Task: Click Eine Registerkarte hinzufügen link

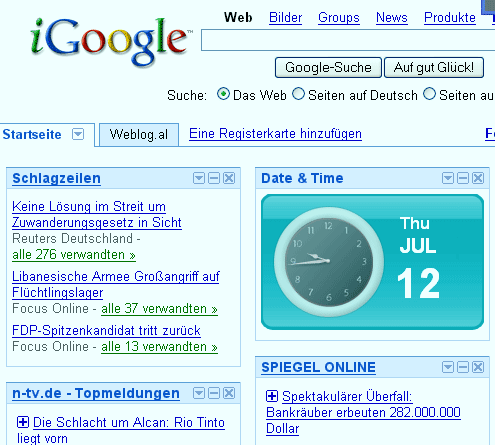Action: pos(275,134)
